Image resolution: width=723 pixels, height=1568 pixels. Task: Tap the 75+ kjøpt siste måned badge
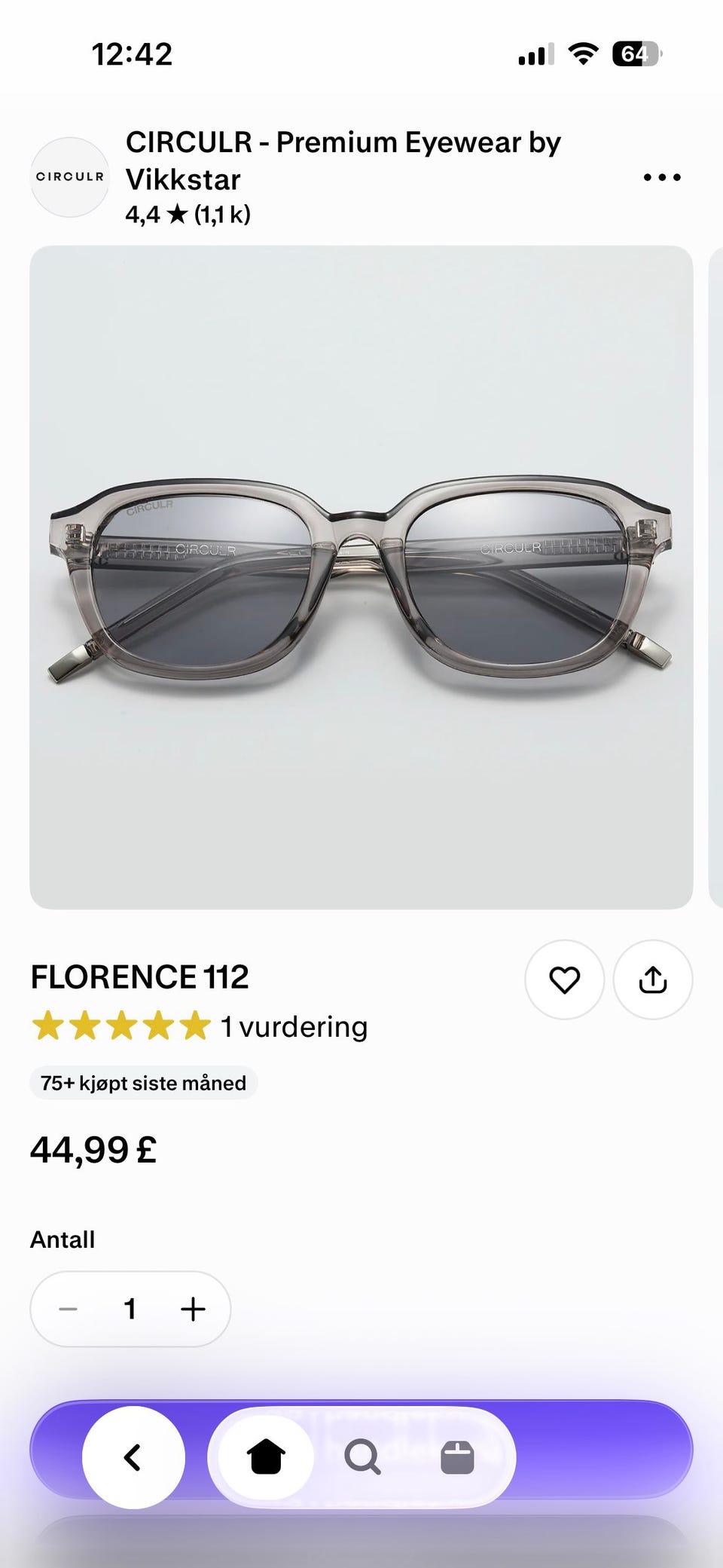[144, 1083]
